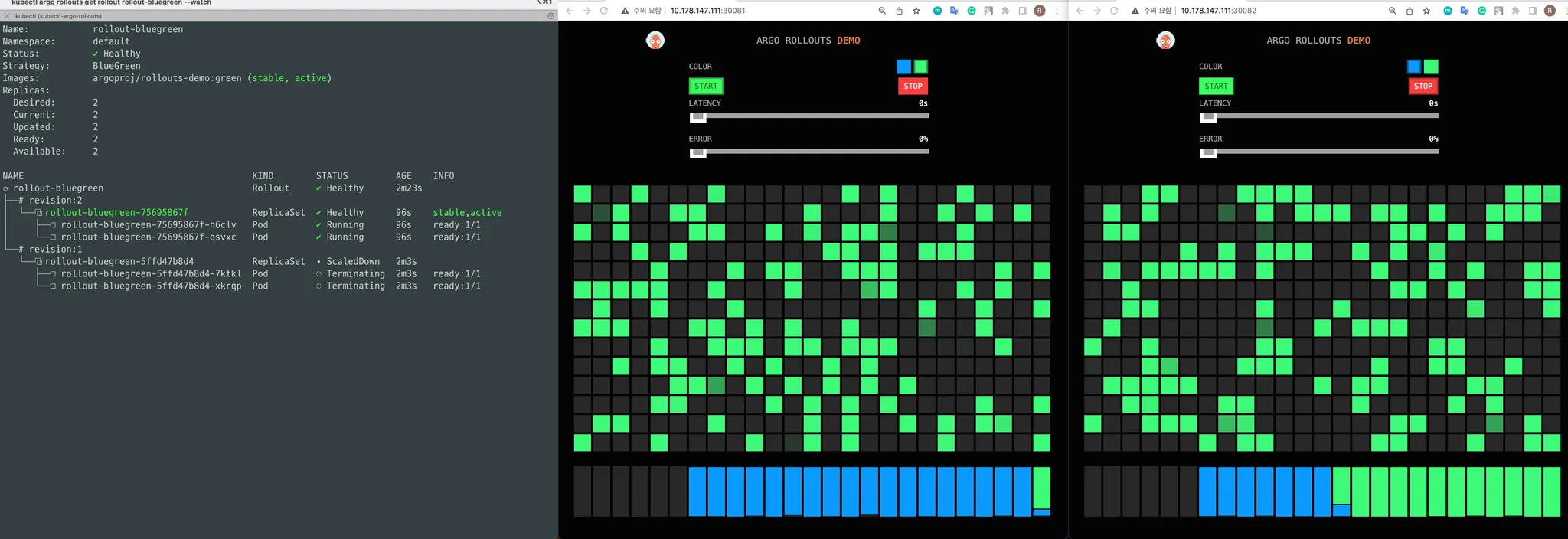Click the terminal pane options circle icon
1568x539 pixels.
click(x=550, y=16)
